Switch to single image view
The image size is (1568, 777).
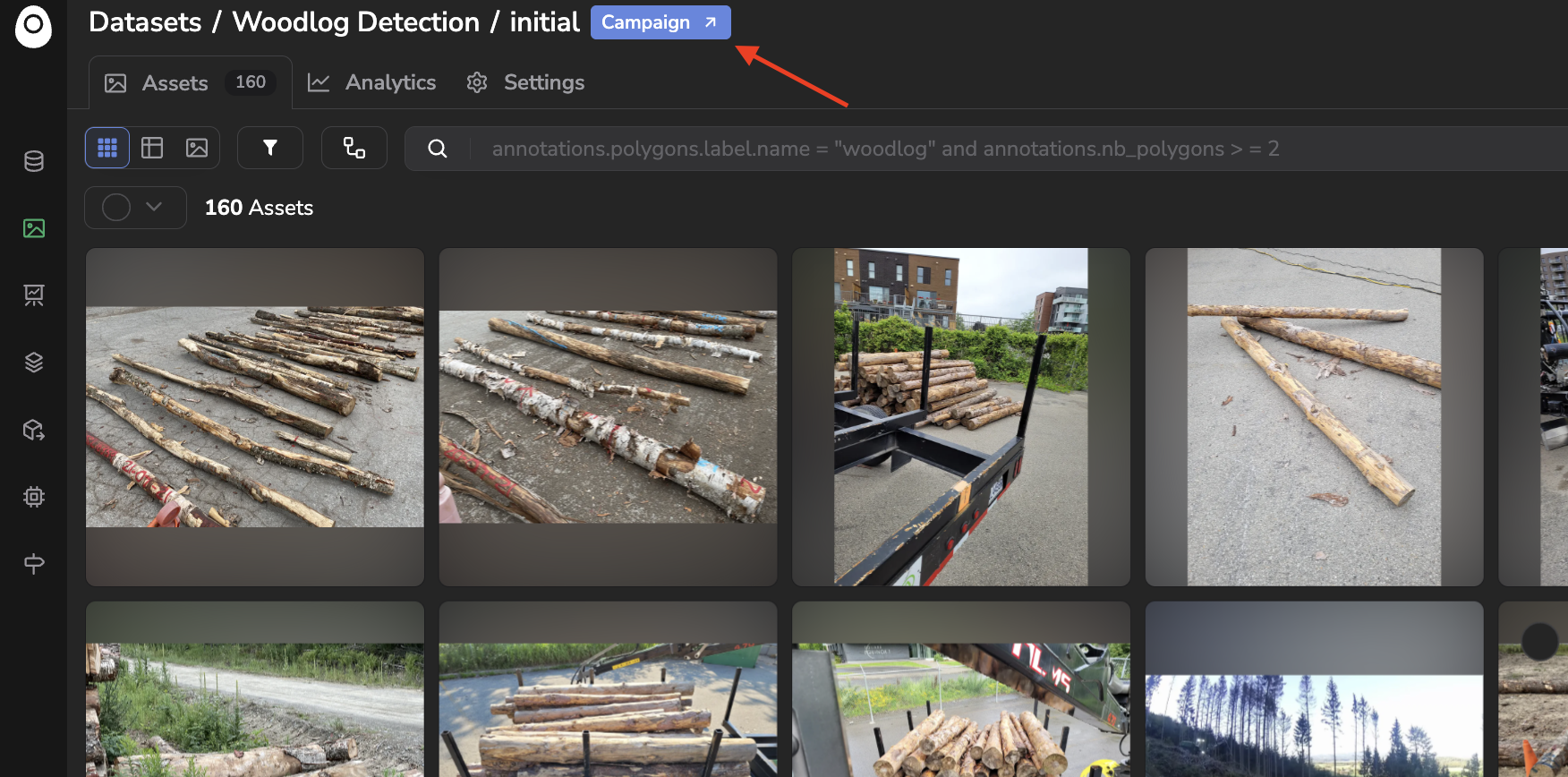(x=197, y=148)
